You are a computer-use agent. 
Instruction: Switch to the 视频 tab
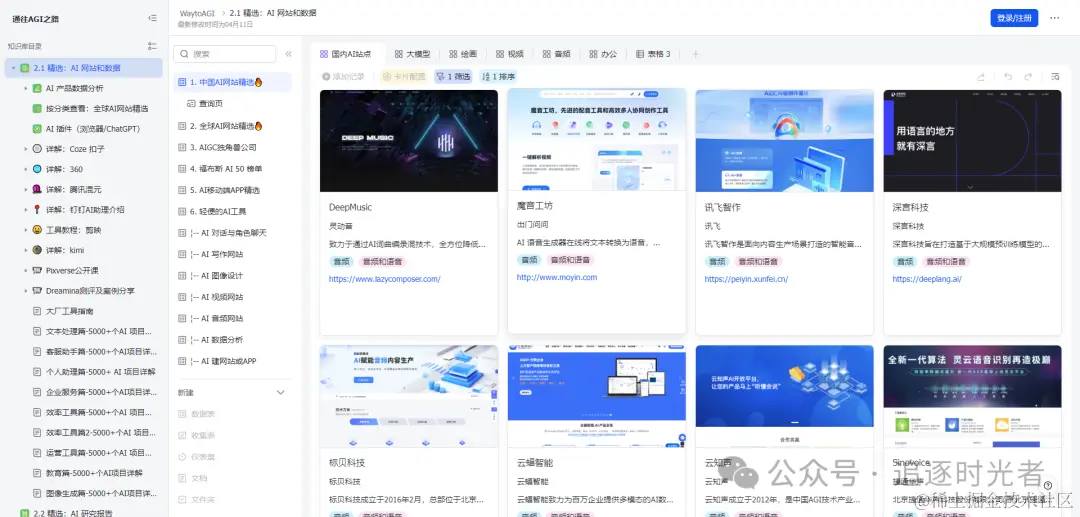pos(510,54)
